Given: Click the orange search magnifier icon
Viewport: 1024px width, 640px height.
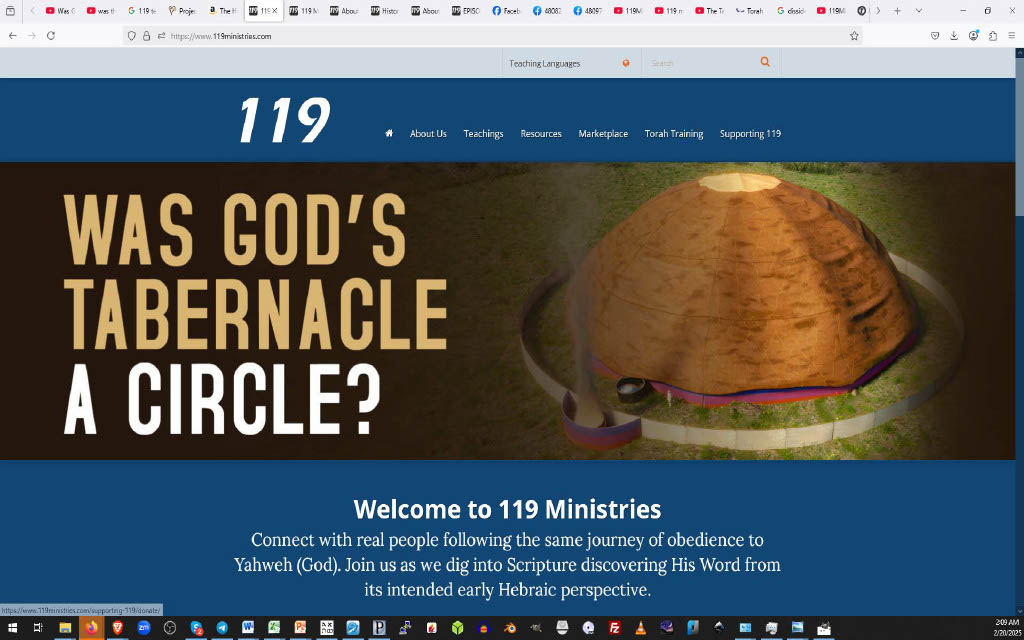Looking at the screenshot, I should 765,62.
